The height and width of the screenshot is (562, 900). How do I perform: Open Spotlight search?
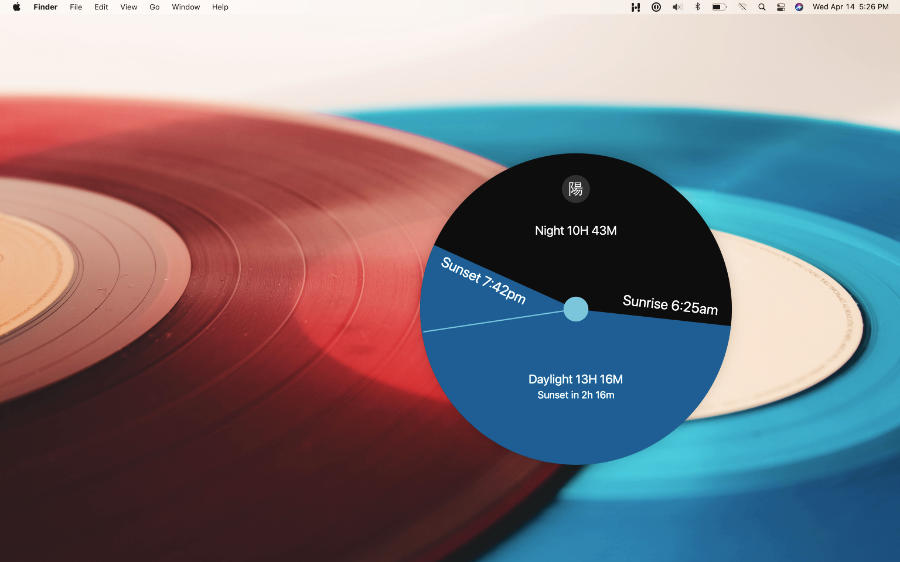pos(762,7)
